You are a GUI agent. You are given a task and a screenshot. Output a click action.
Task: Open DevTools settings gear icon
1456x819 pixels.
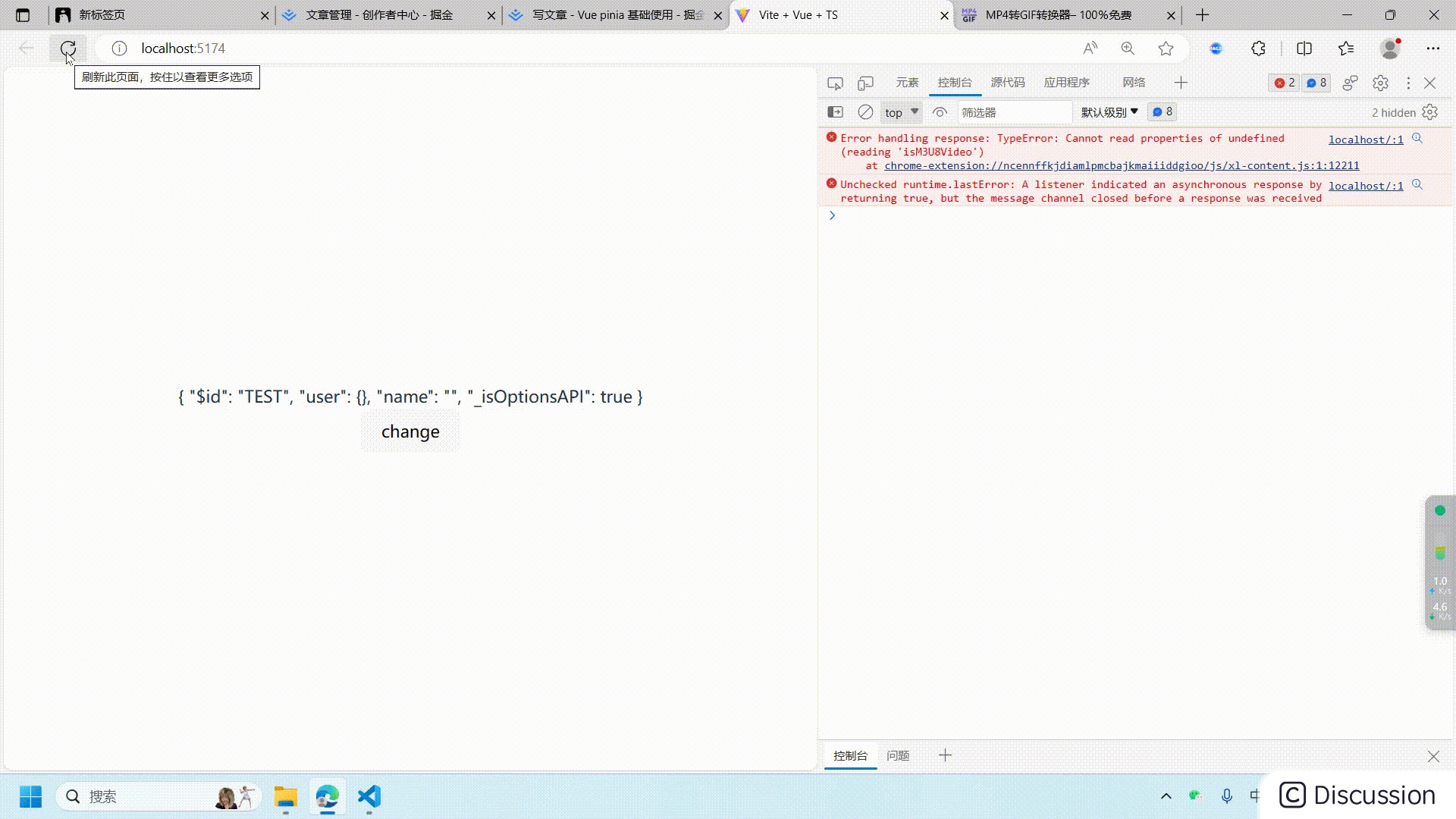[1380, 83]
